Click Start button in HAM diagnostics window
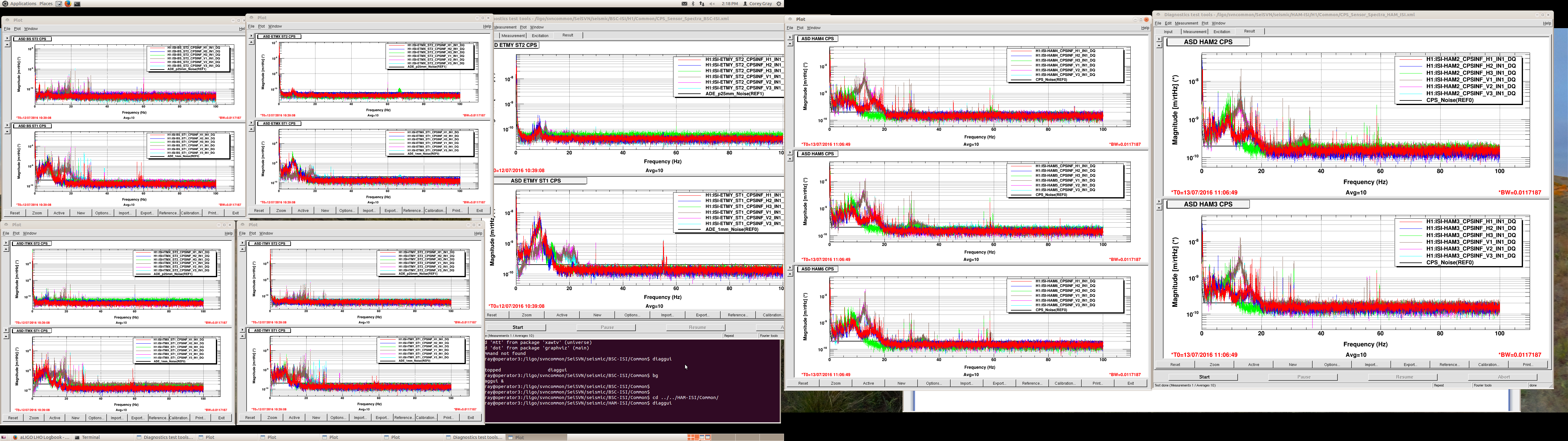The height and width of the screenshot is (441, 1568). (x=1204, y=376)
